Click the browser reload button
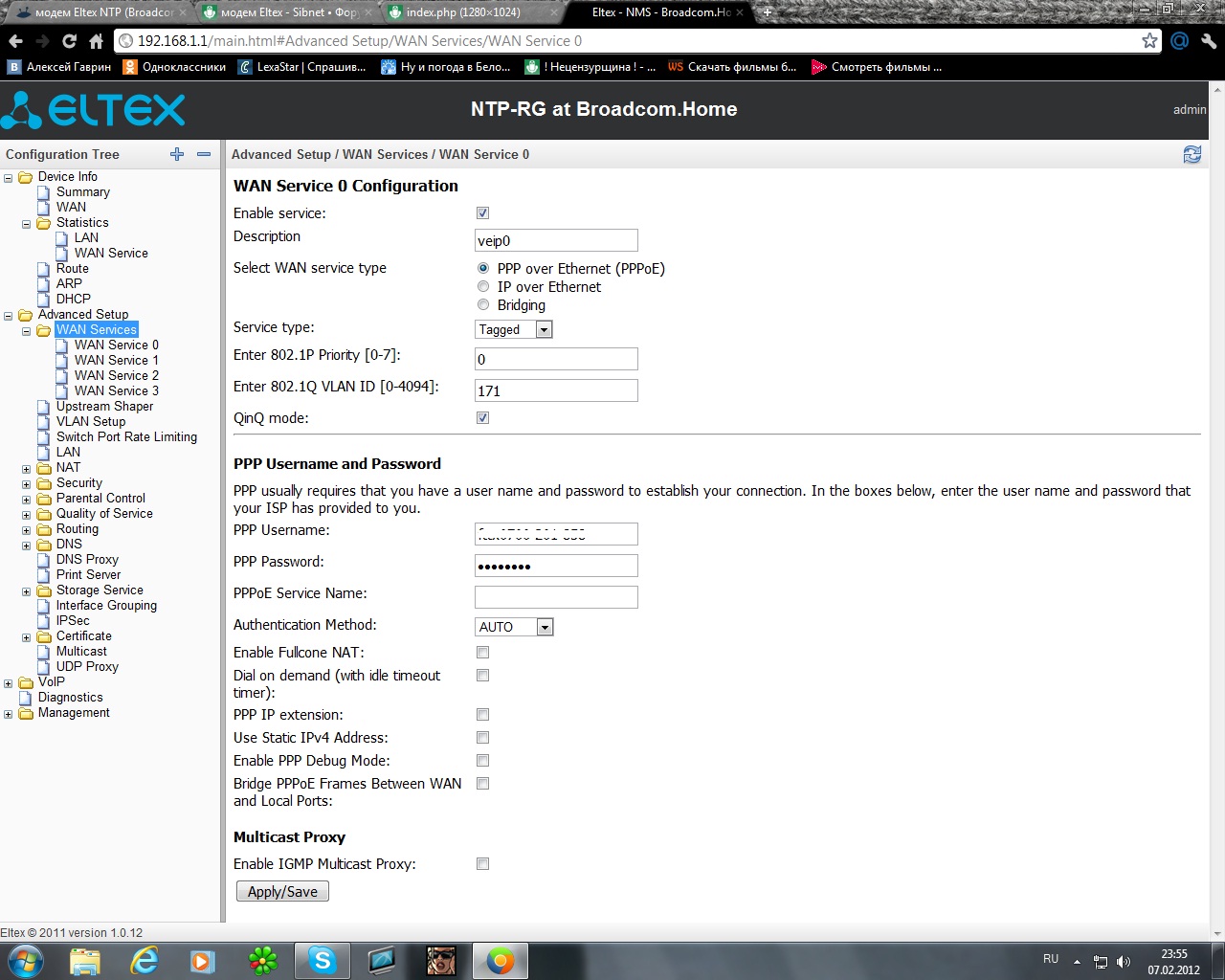This screenshot has width=1225, height=980. [69, 41]
